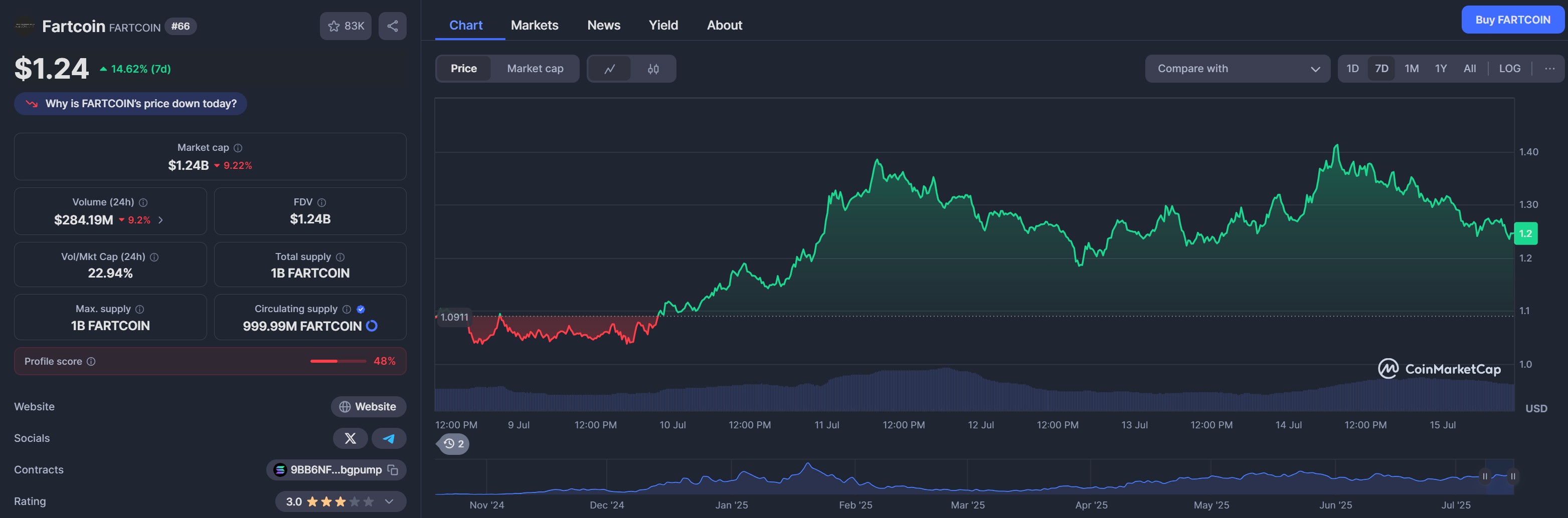Open the News tab
The image size is (1568, 518).
point(604,25)
